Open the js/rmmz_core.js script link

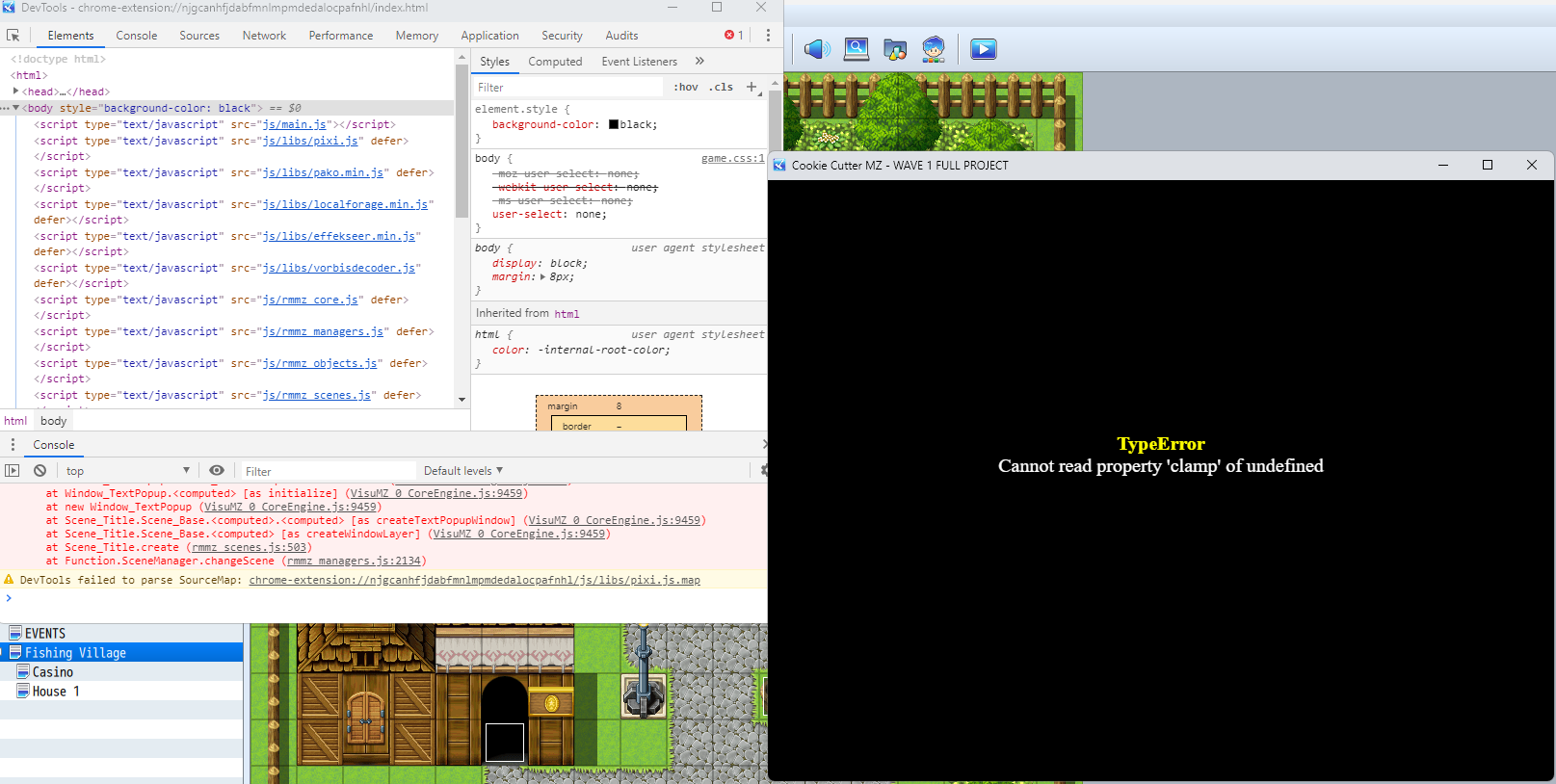click(311, 300)
